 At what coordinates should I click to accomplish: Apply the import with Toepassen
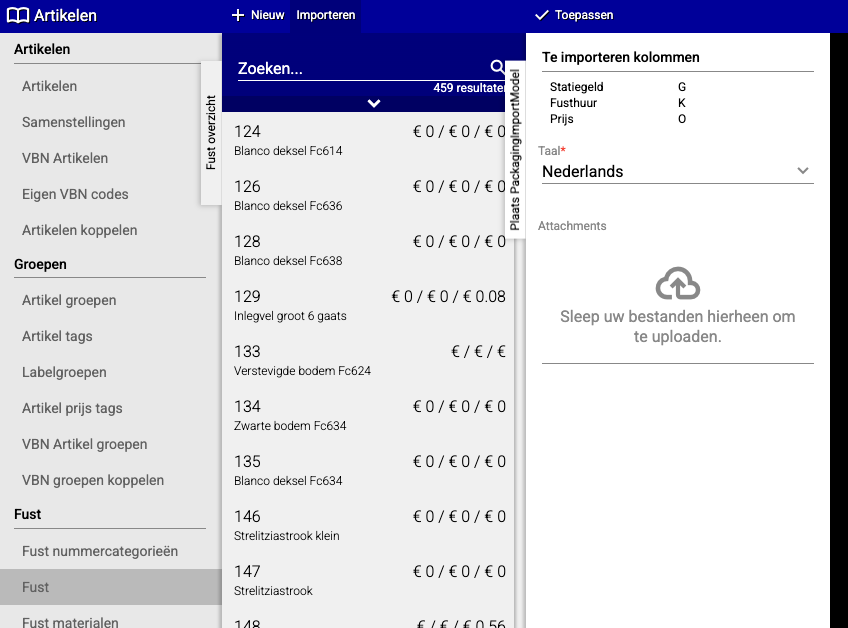coord(574,15)
